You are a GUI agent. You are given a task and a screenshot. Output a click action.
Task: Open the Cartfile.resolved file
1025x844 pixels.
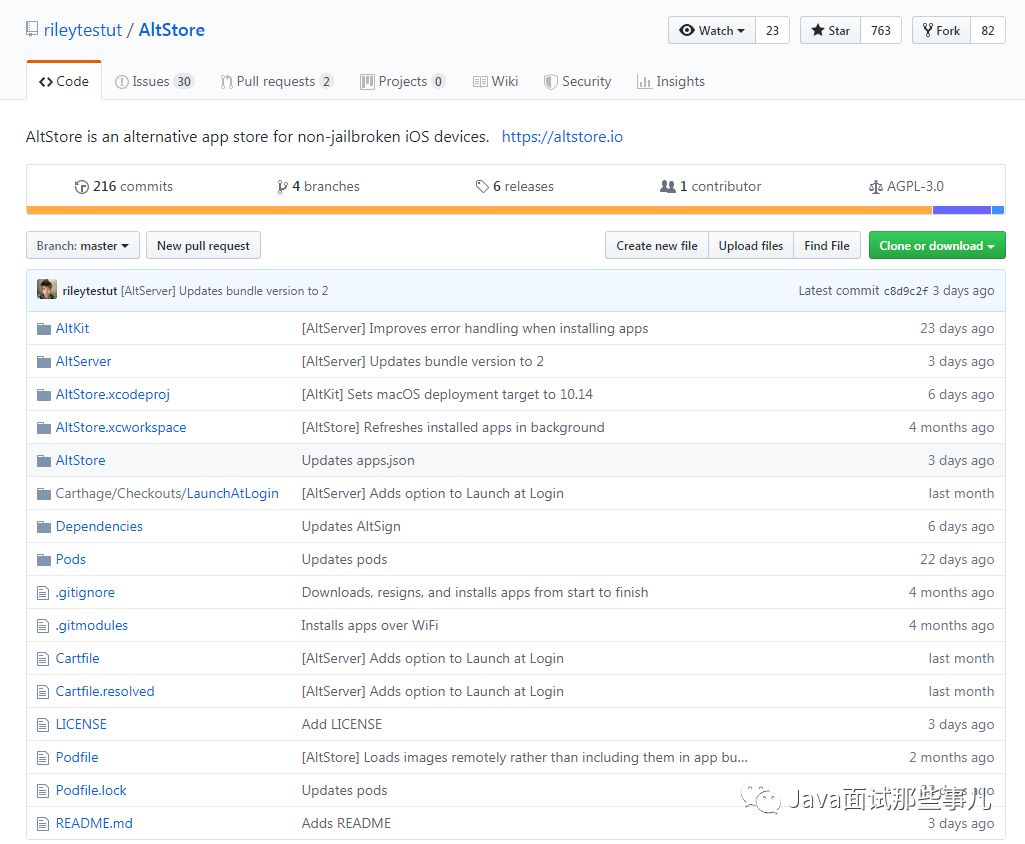point(105,692)
